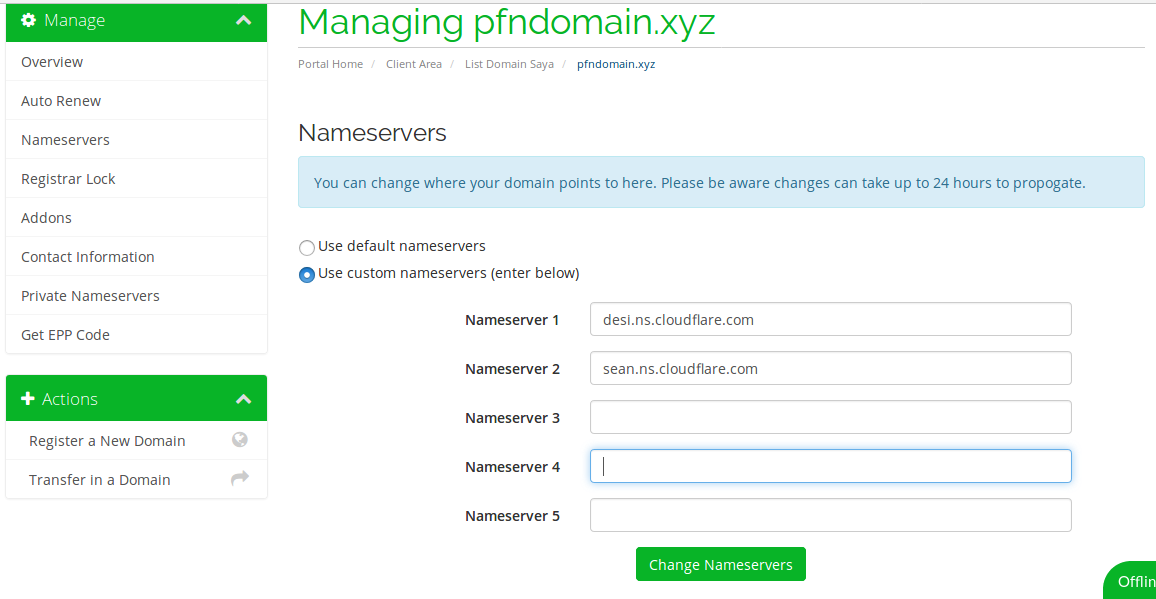Open Contact Information
This screenshot has height=599, width=1156.
click(136, 257)
